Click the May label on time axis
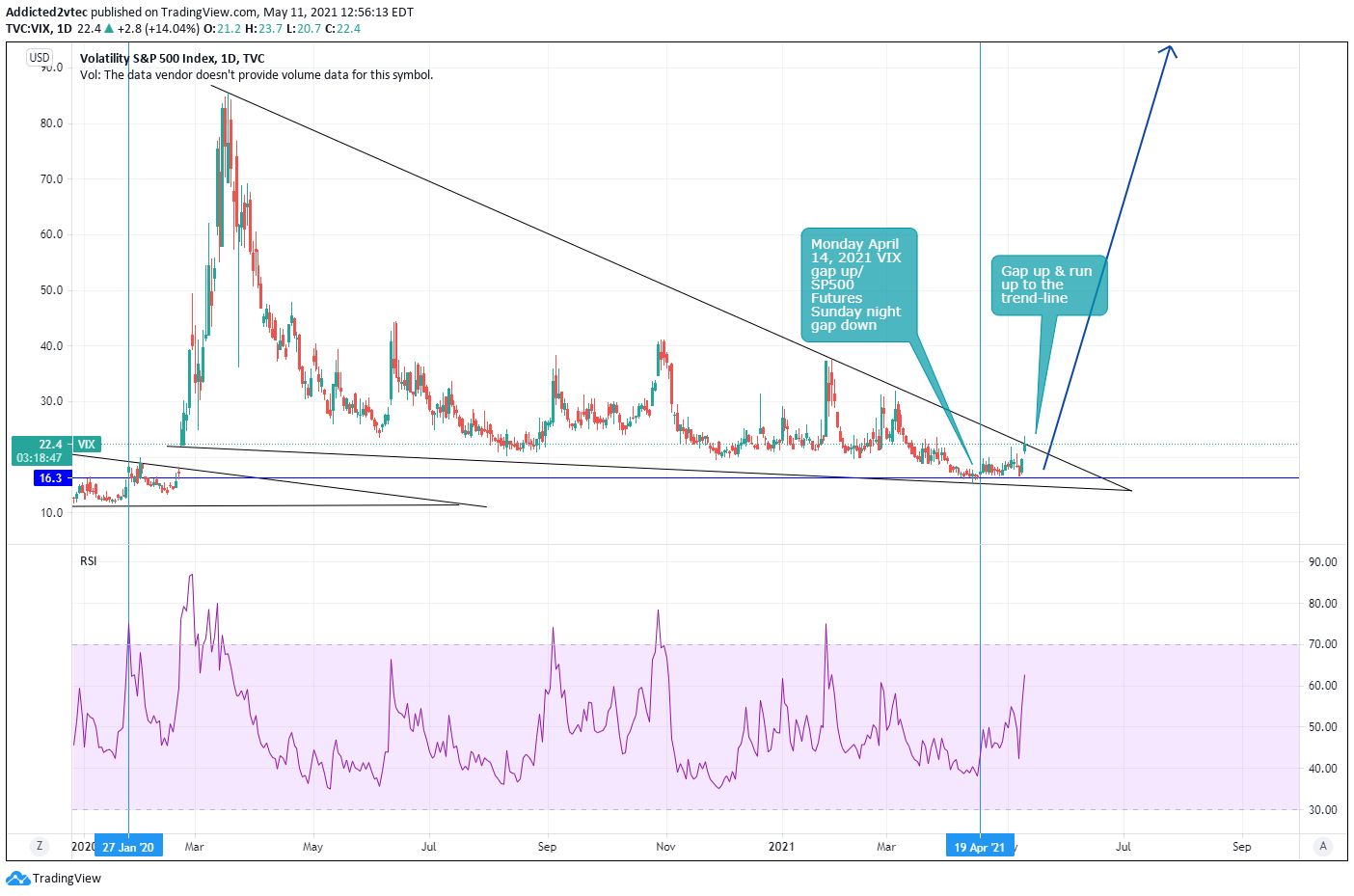 pos(312,847)
